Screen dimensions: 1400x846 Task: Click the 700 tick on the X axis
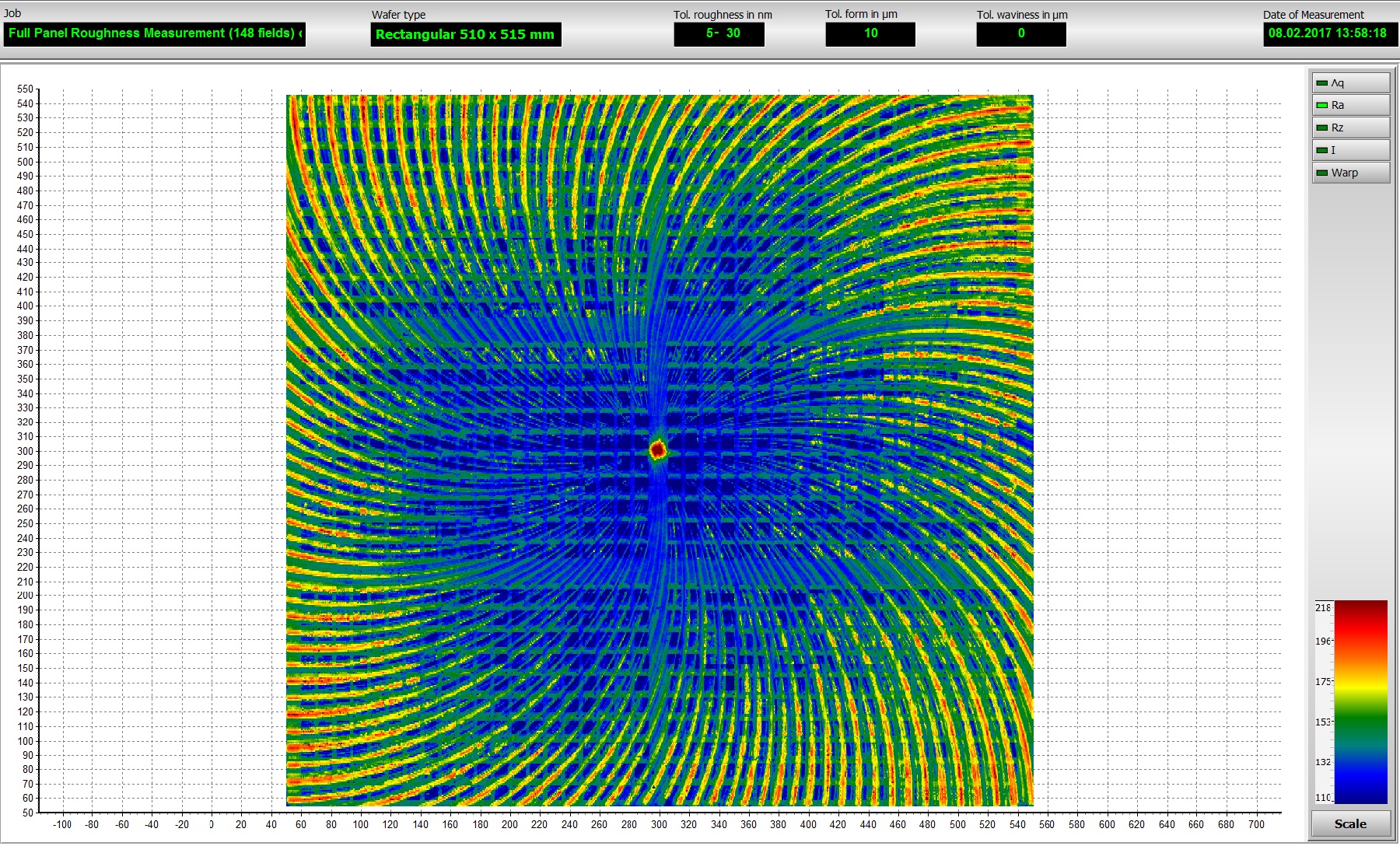click(1256, 824)
